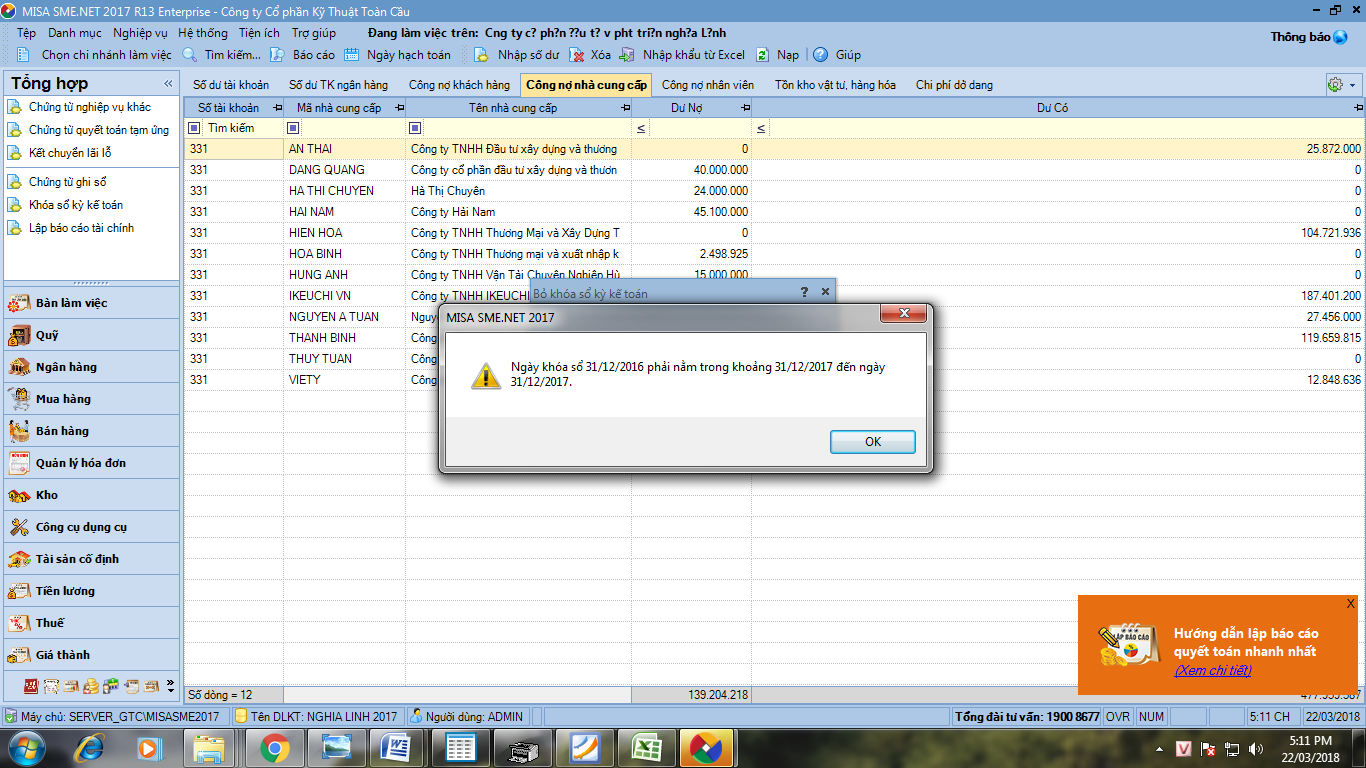This screenshot has width=1366, height=768.
Task: Open filter operator for Số tài khoản column
Action: pos(195,128)
